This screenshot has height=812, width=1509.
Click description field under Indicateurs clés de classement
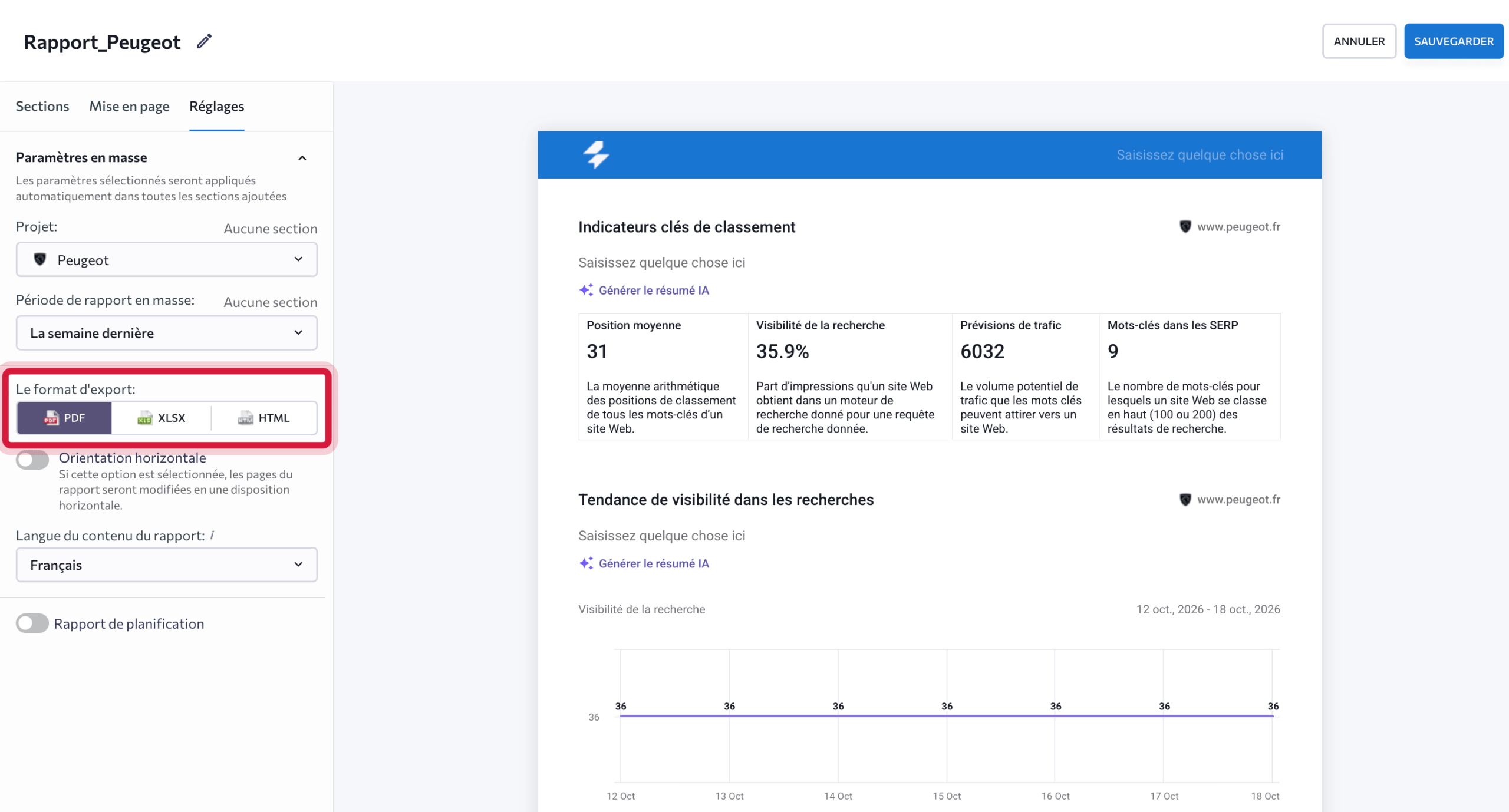[661, 262]
